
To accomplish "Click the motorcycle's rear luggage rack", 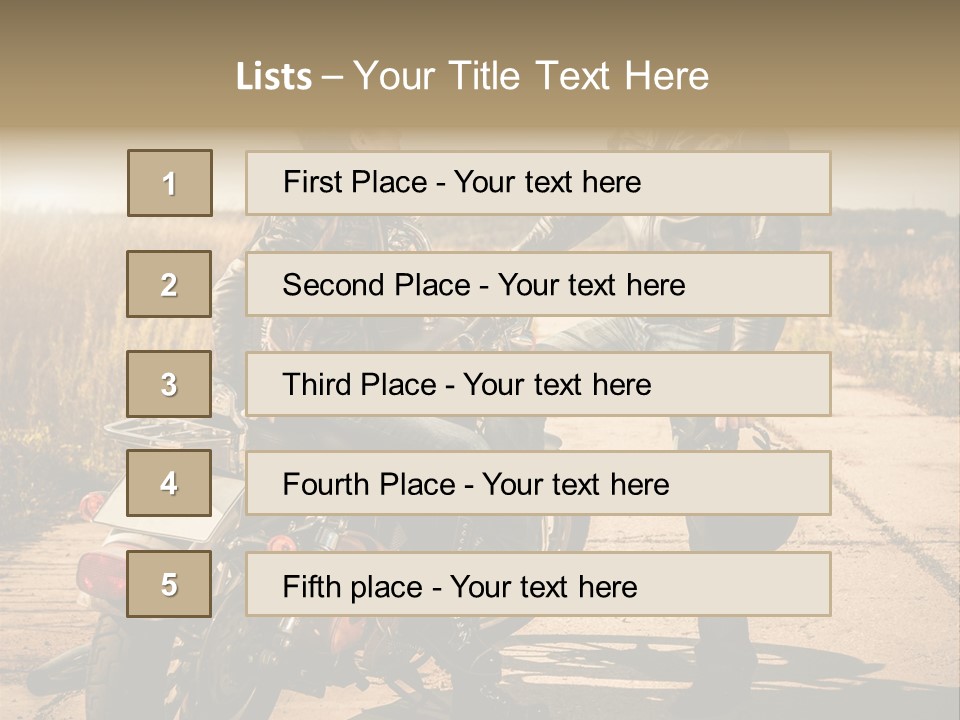I will [x=151, y=432].
